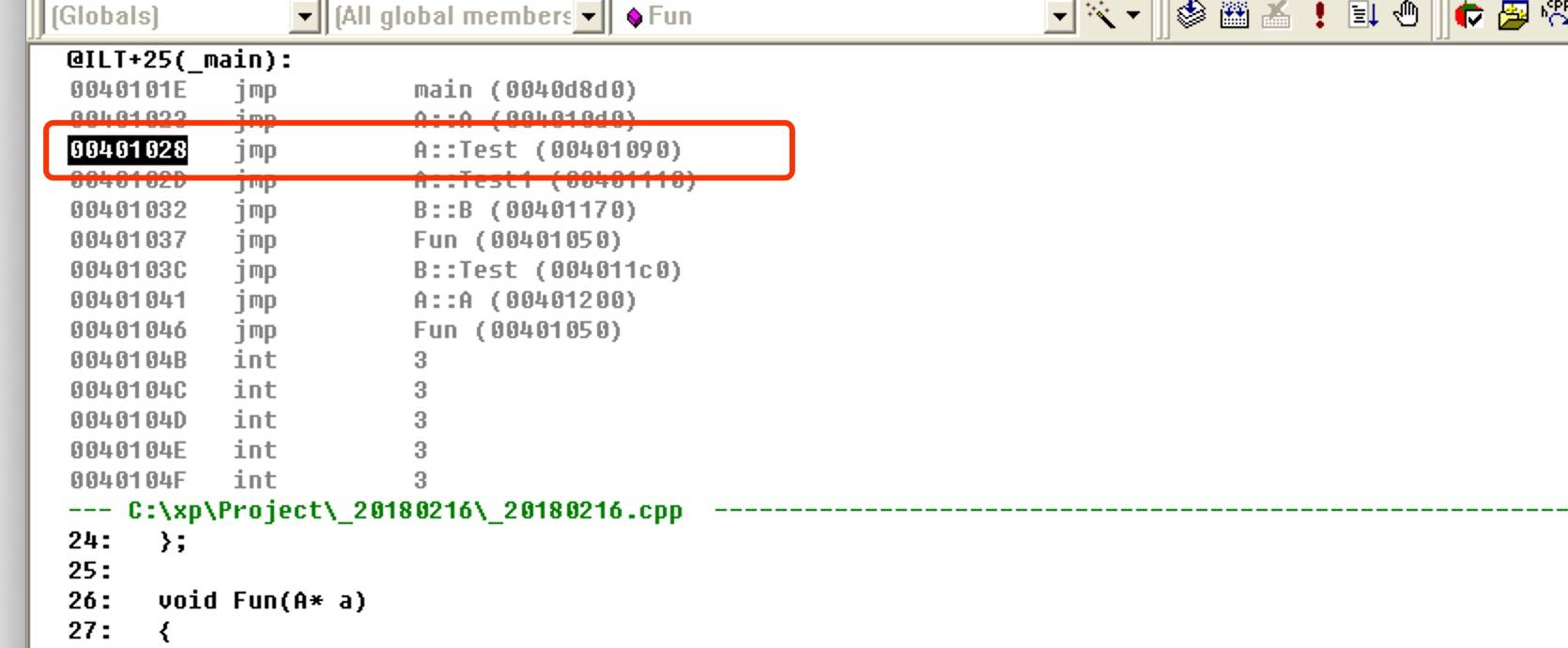Click the B::Test (004011c0) jump line
This screenshot has width=1568, height=648.
(376, 270)
